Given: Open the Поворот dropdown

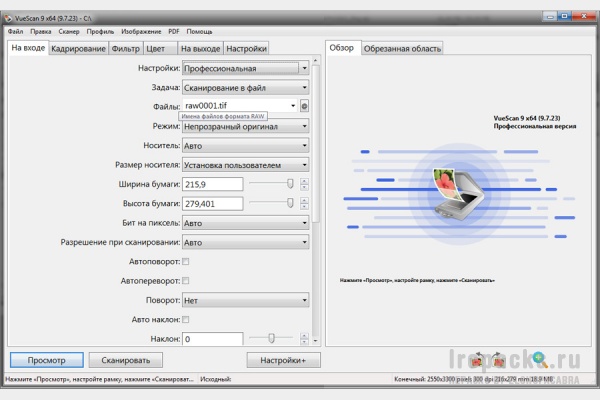Looking at the screenshot, I should click(x=245, y=300).
